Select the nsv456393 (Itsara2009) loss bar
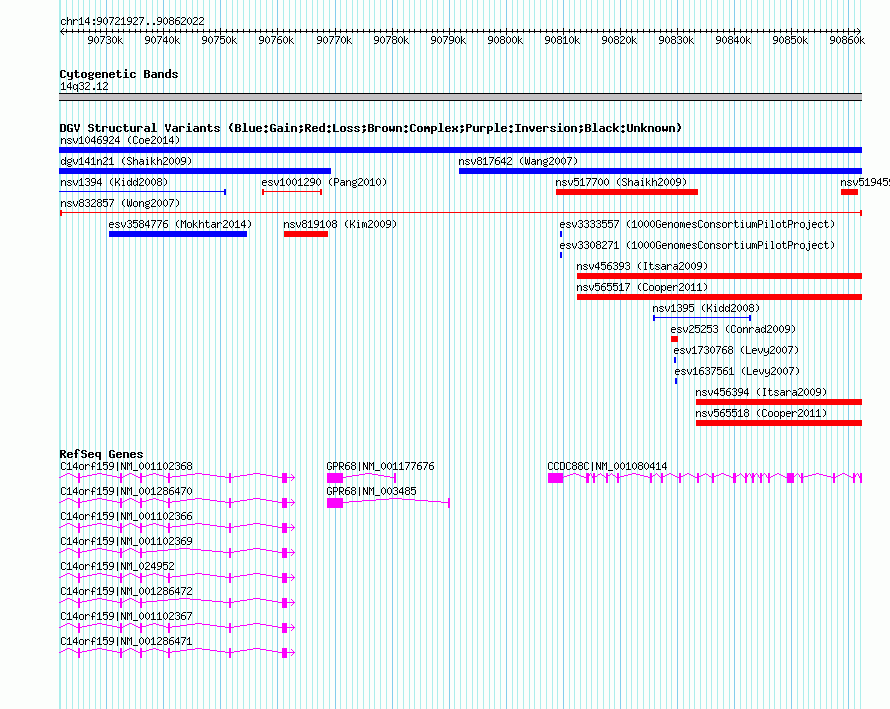This screenshot has height=709, width=890. point(719,276)
